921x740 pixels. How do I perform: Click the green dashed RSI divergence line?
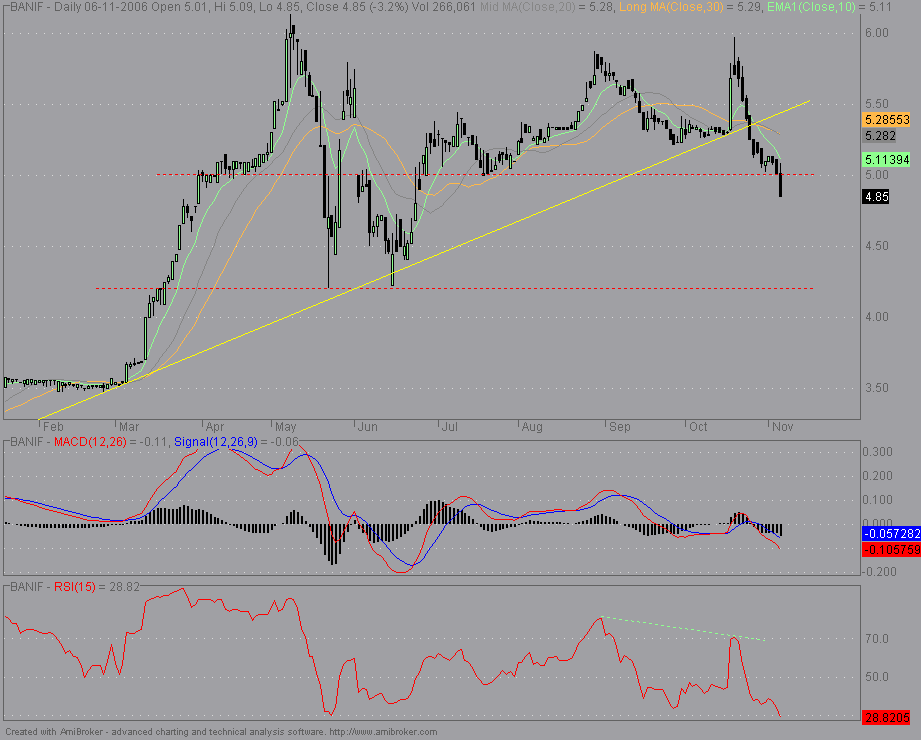click(683, 628)
